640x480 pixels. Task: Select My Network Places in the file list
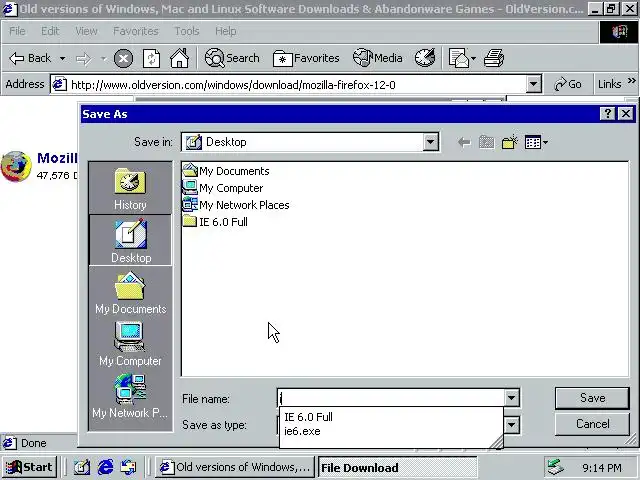click(x=236, y=204)
